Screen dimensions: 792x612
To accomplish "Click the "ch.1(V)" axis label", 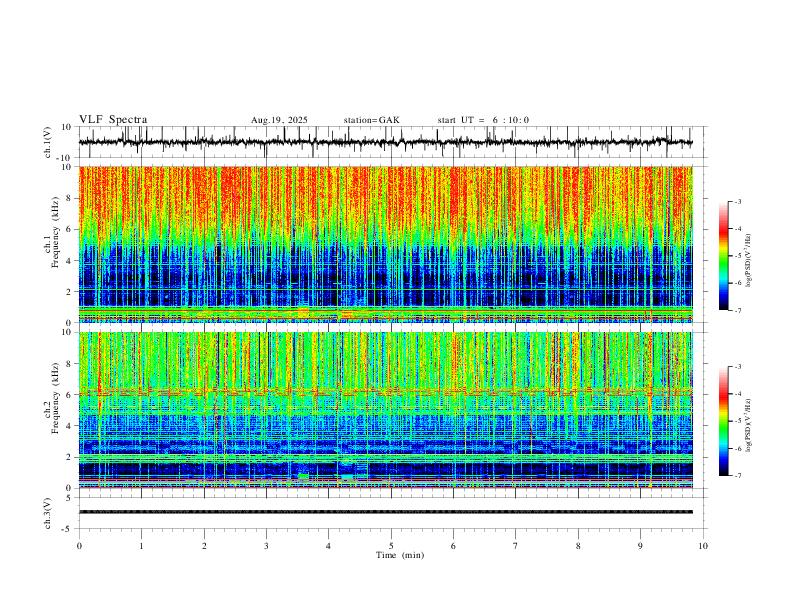I will (x=48, y=142).
